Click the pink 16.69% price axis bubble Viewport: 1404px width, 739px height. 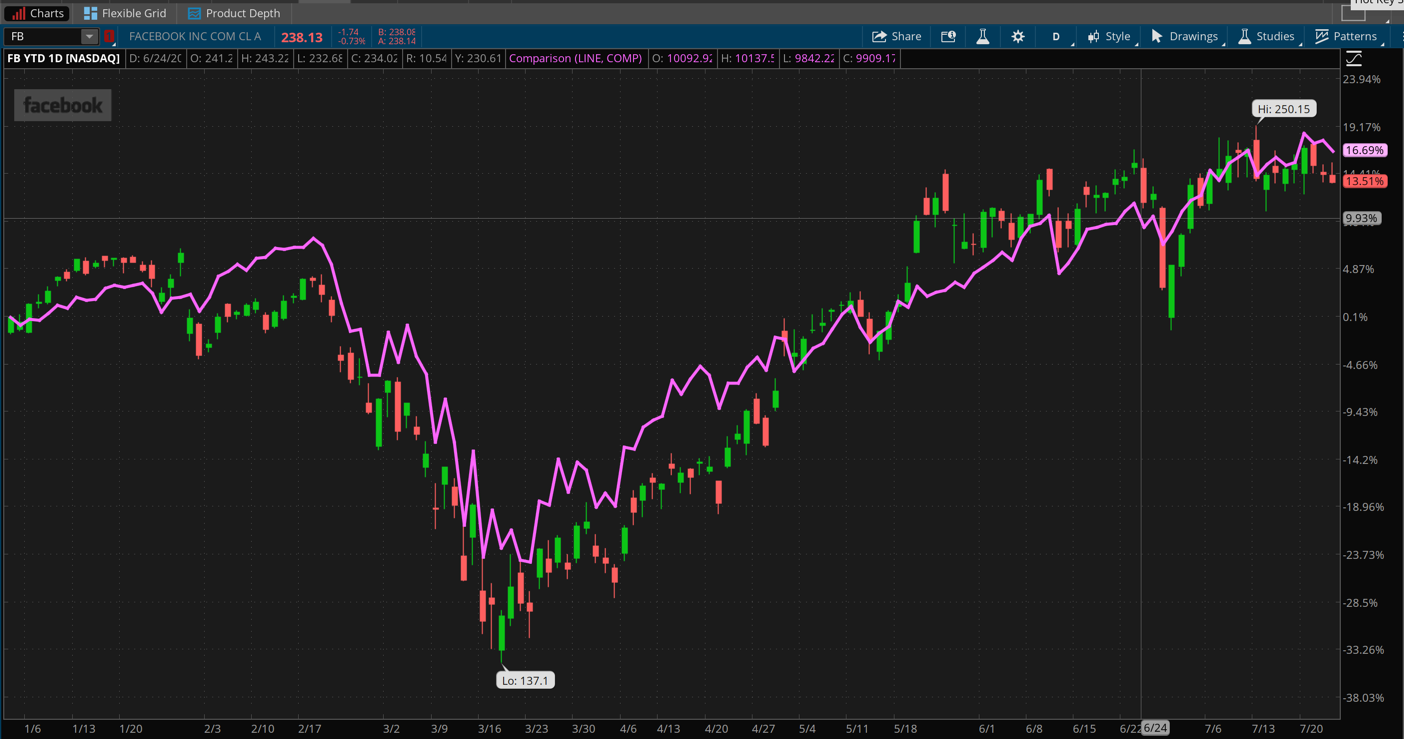(x=1364, y=150)
